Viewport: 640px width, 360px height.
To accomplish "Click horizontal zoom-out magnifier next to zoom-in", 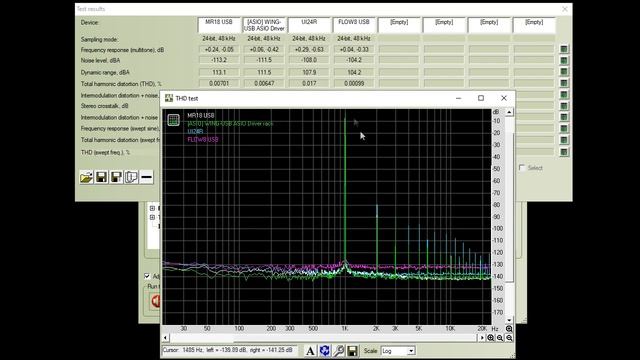I will click(500, 338).
